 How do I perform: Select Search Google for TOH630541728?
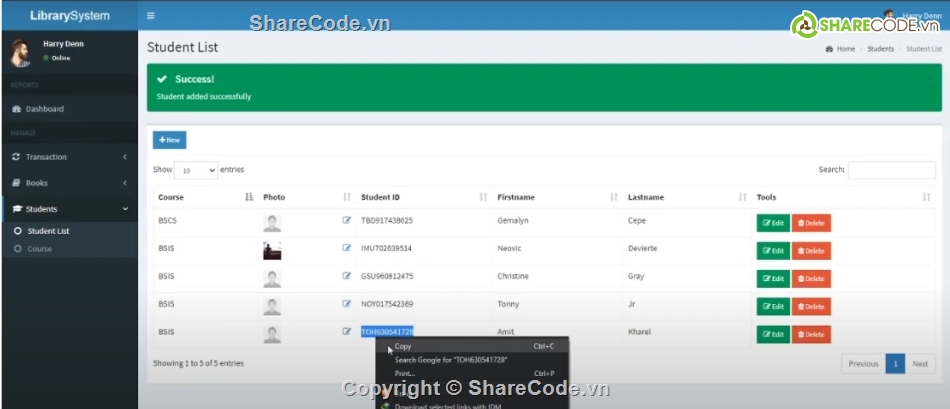(473, 360)
